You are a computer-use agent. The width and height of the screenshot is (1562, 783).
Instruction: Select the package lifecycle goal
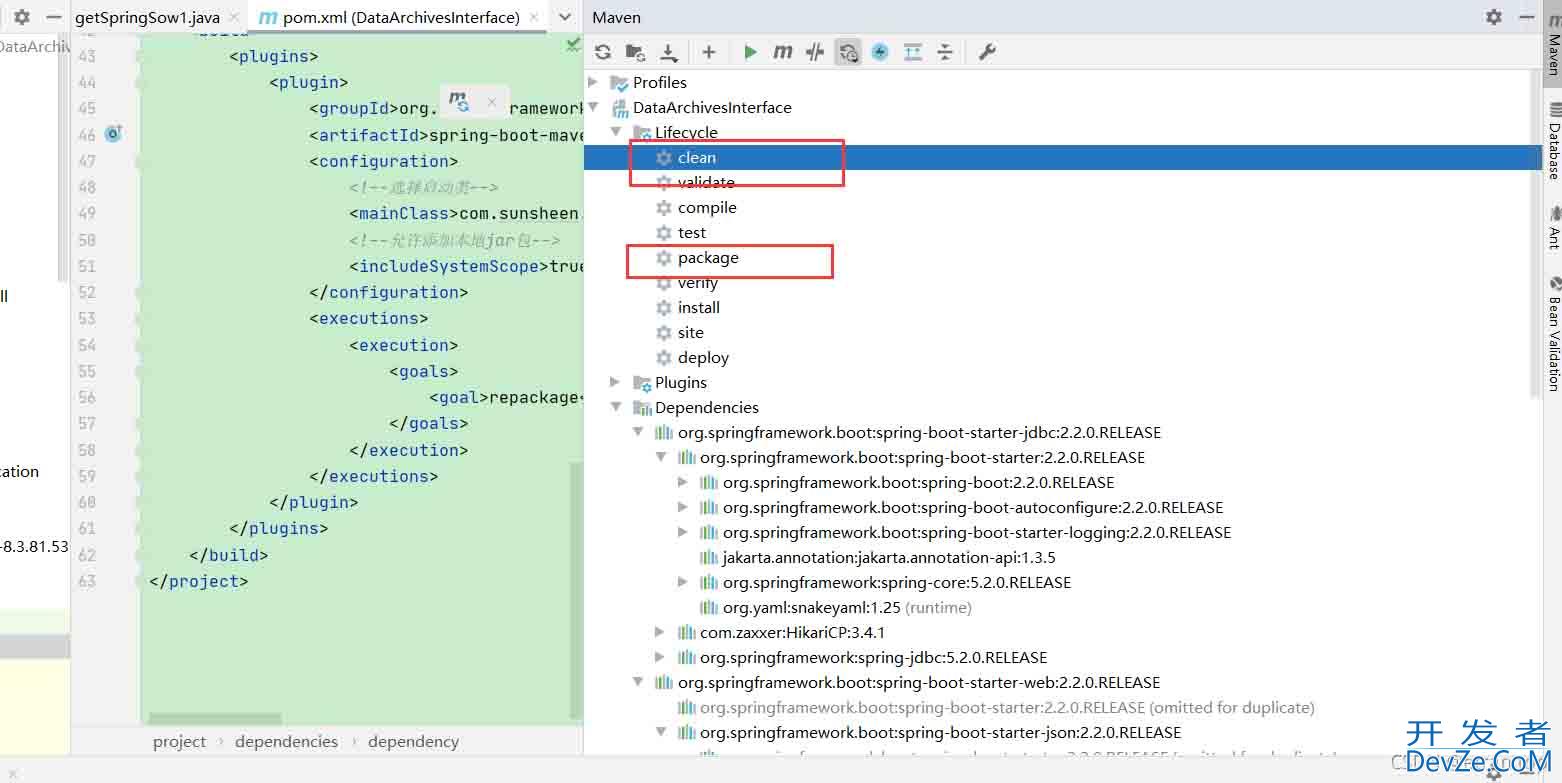(x=708, y=258)
